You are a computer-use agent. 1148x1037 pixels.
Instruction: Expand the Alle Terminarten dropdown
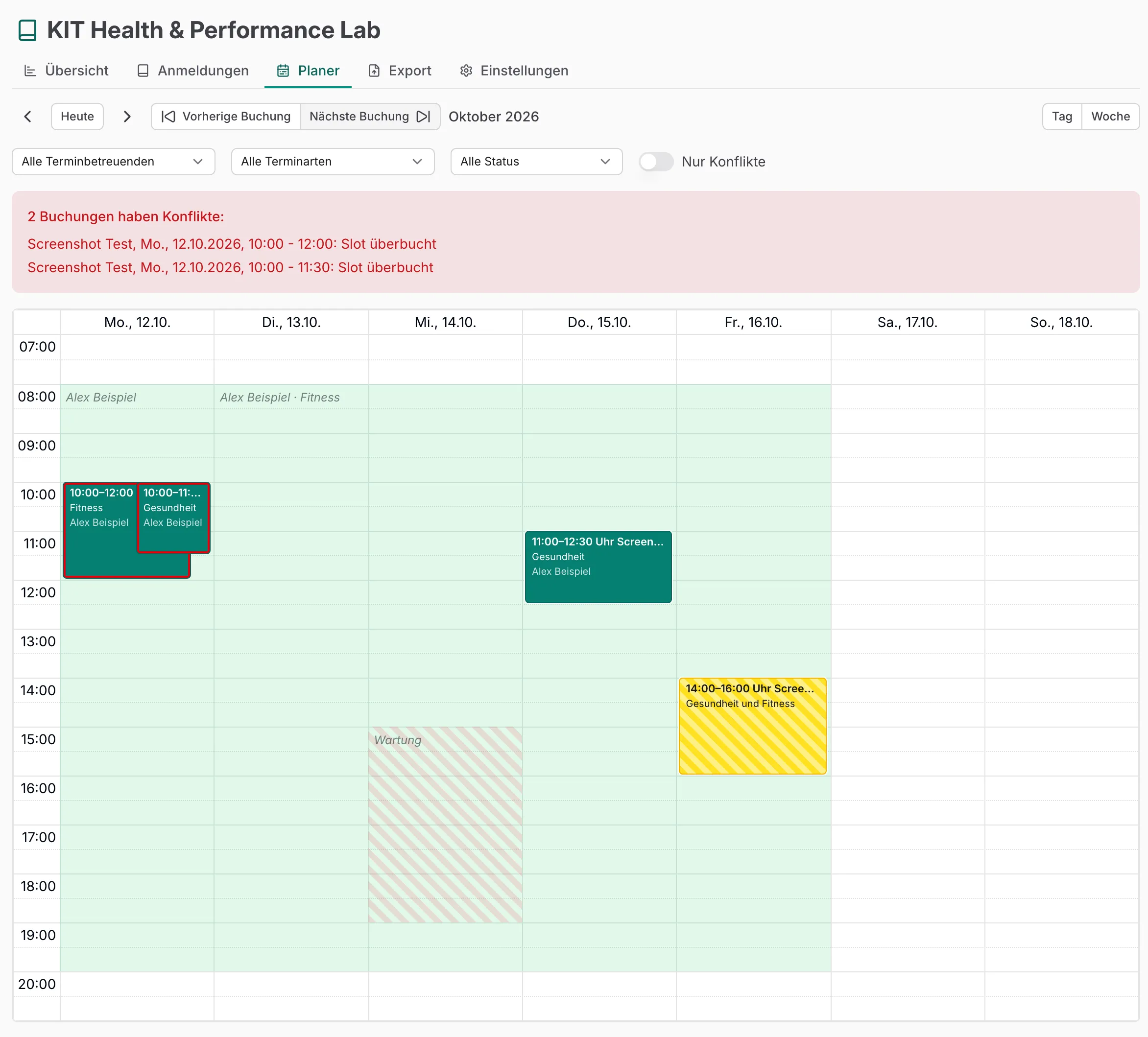click(x=333, y=162)
